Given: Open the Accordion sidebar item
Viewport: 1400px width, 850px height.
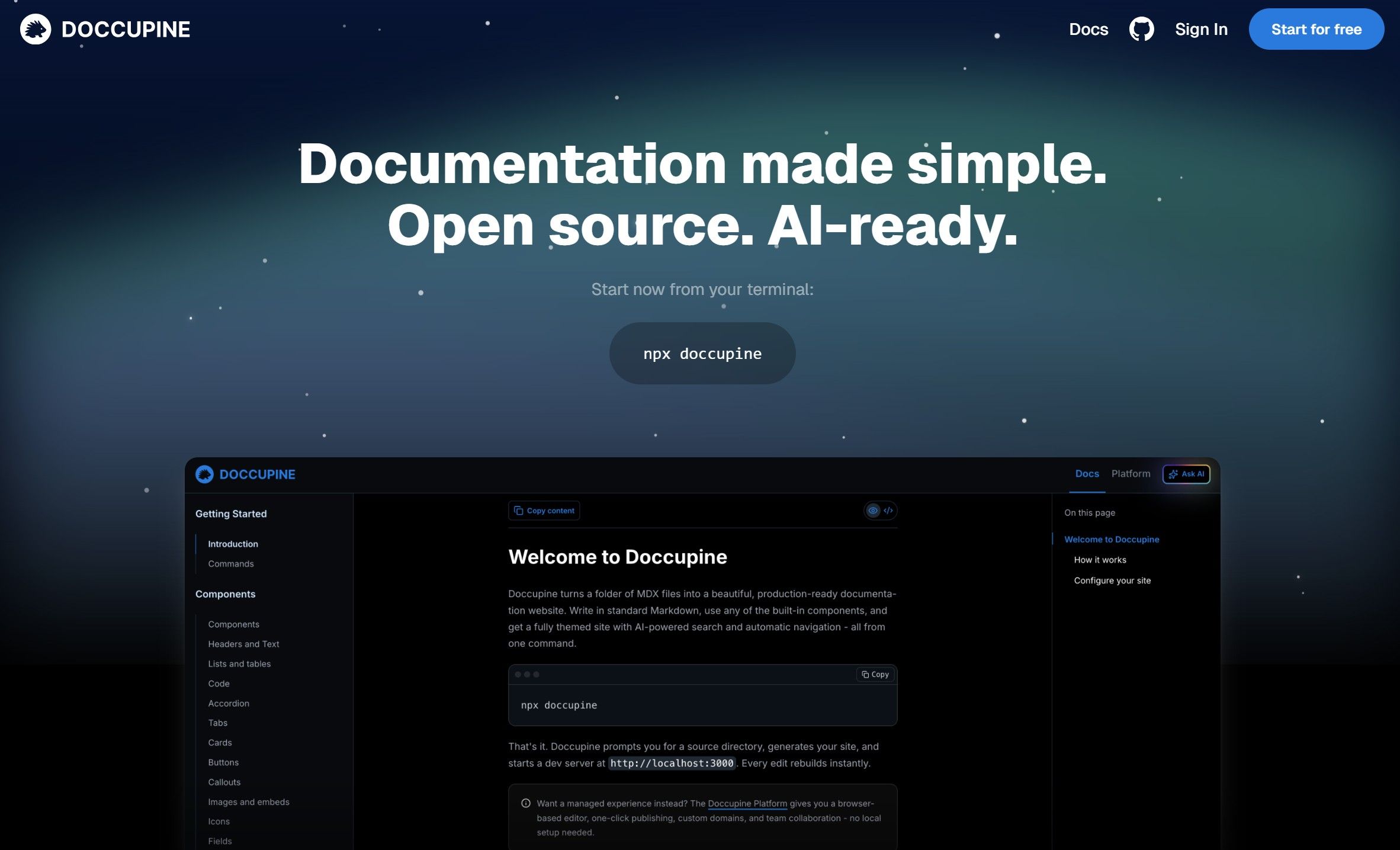Looking at the screenshot, I should [229, 703].
